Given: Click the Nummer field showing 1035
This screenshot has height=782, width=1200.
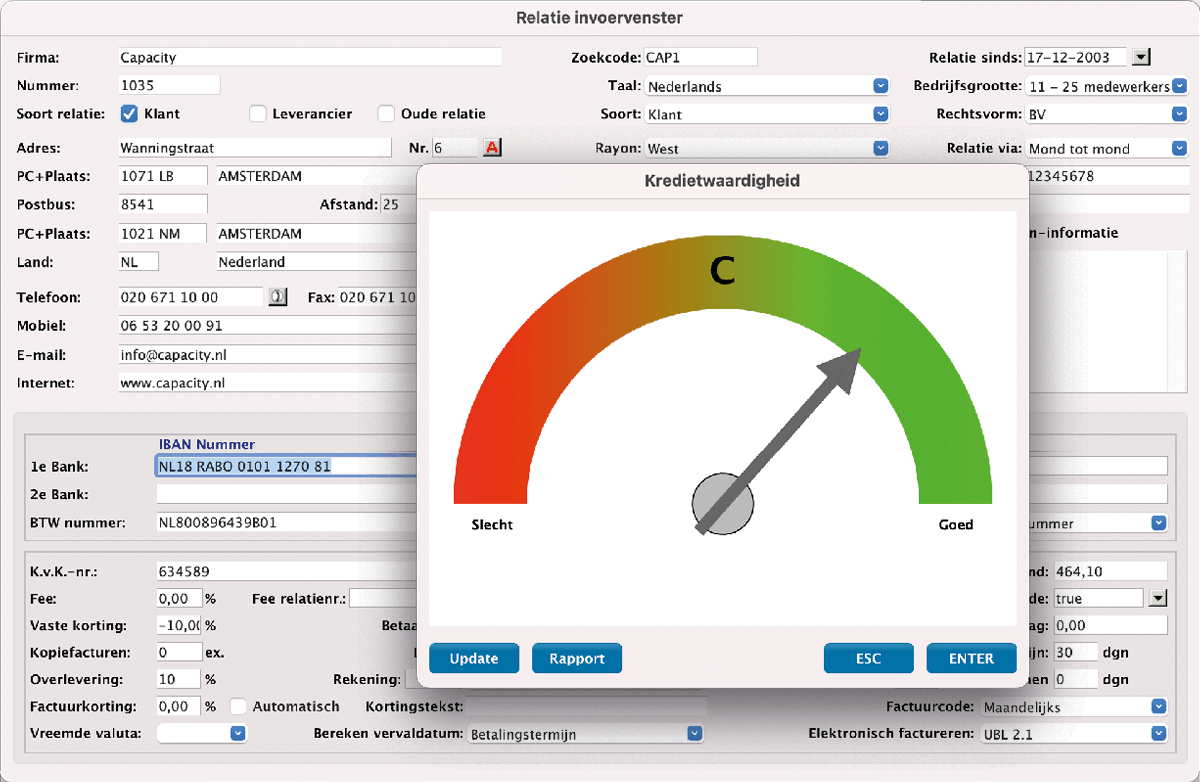Looking at the screenshot, I should pyautogui.click(x=169, y=85).
